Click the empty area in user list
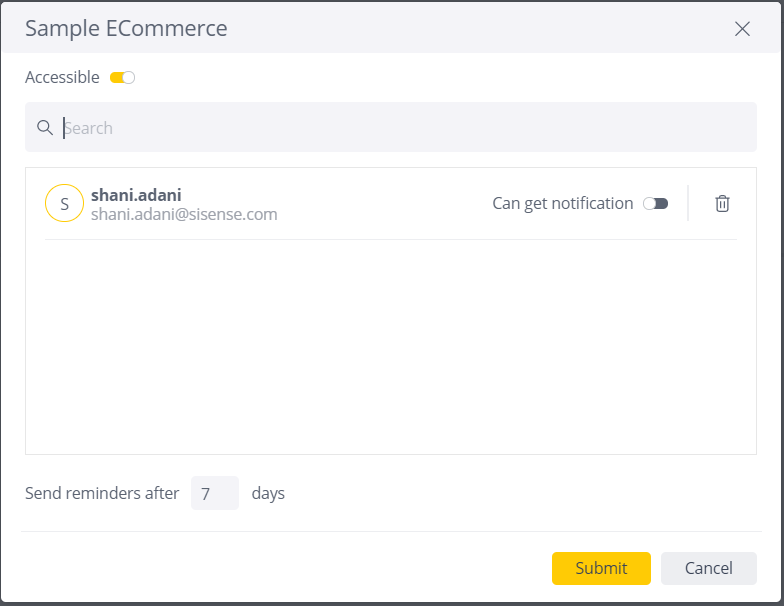784x606 pixels. tap(390, 346)
